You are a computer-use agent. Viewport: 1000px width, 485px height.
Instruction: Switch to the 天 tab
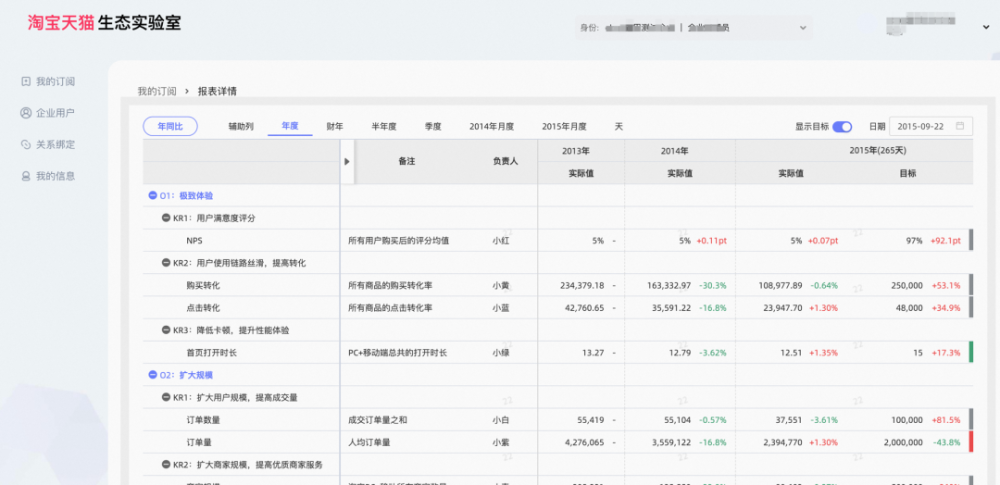tap(619, 126)
